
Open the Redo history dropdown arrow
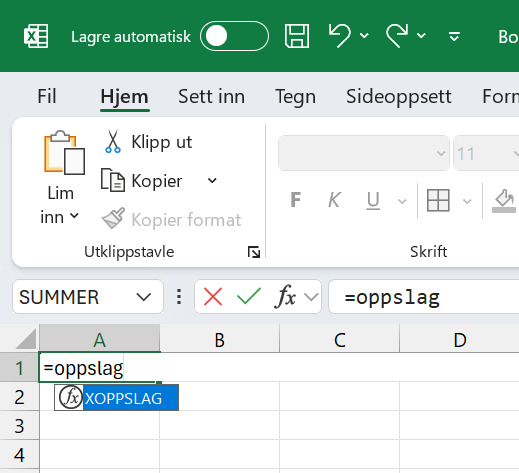(421, 35)
